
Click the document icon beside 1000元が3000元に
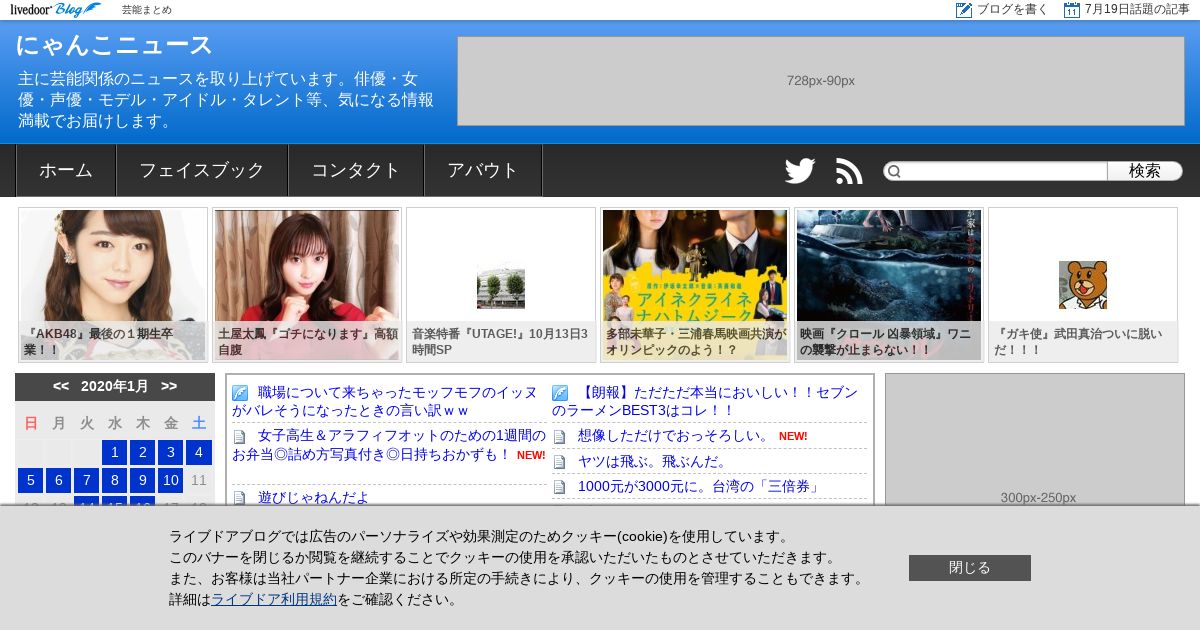pyautogui.click(x=560, y=488)
